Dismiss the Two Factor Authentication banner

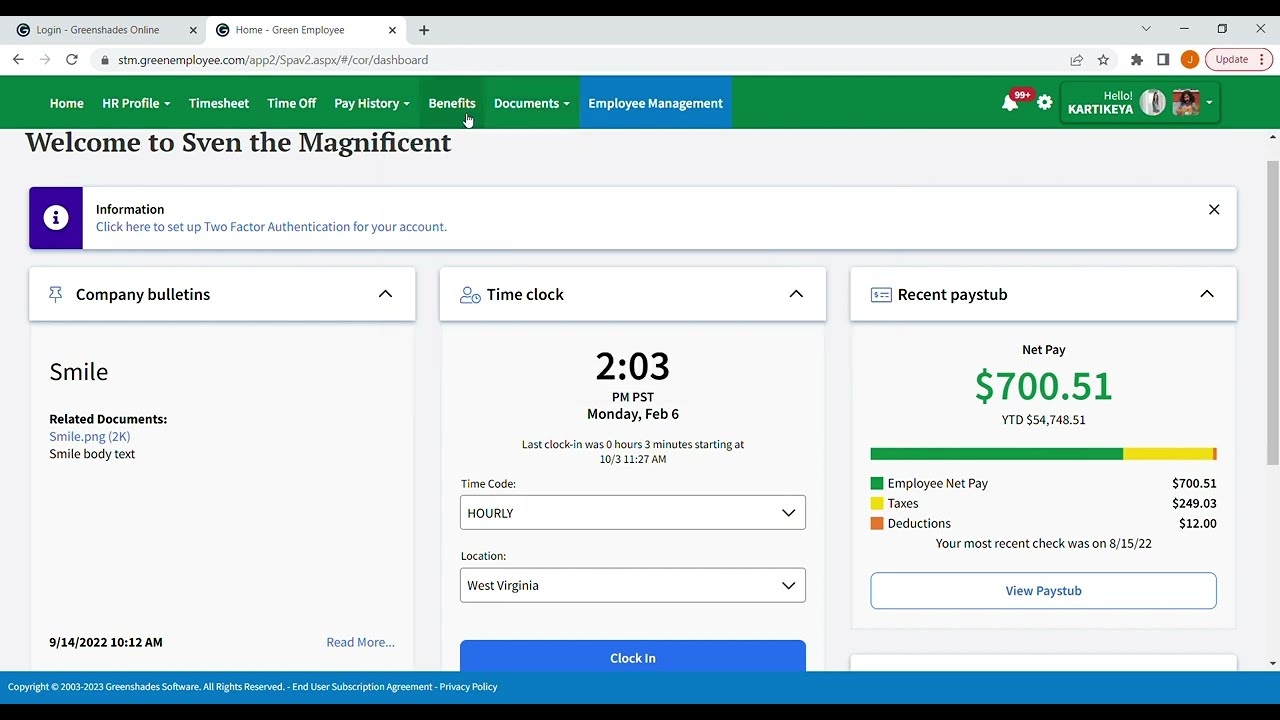[1214, 209]
